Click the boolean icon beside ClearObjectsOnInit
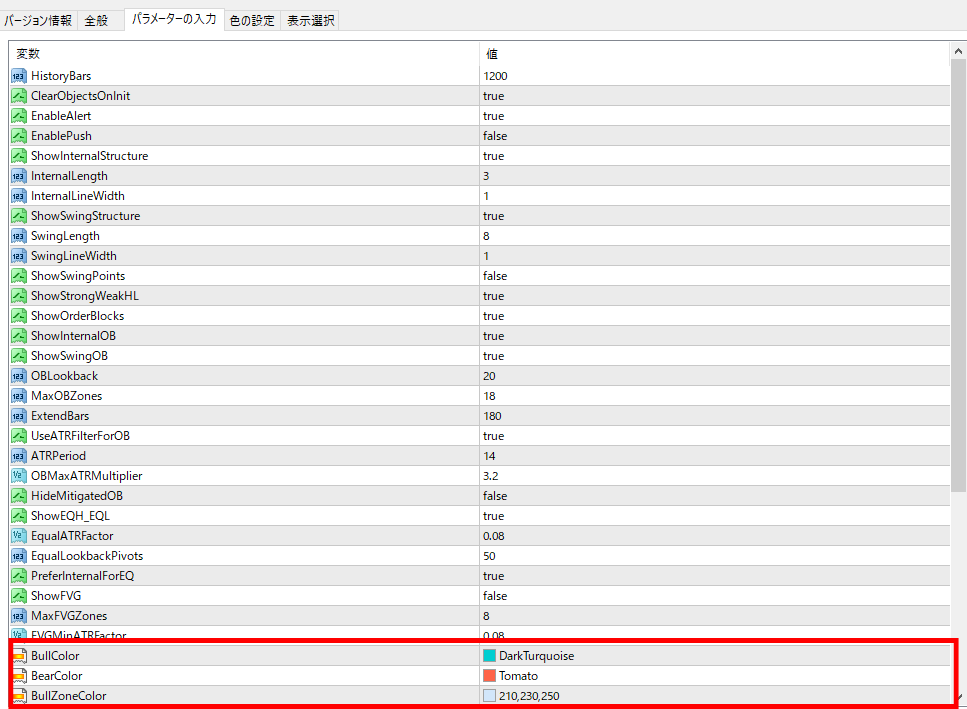 [19, 96]
